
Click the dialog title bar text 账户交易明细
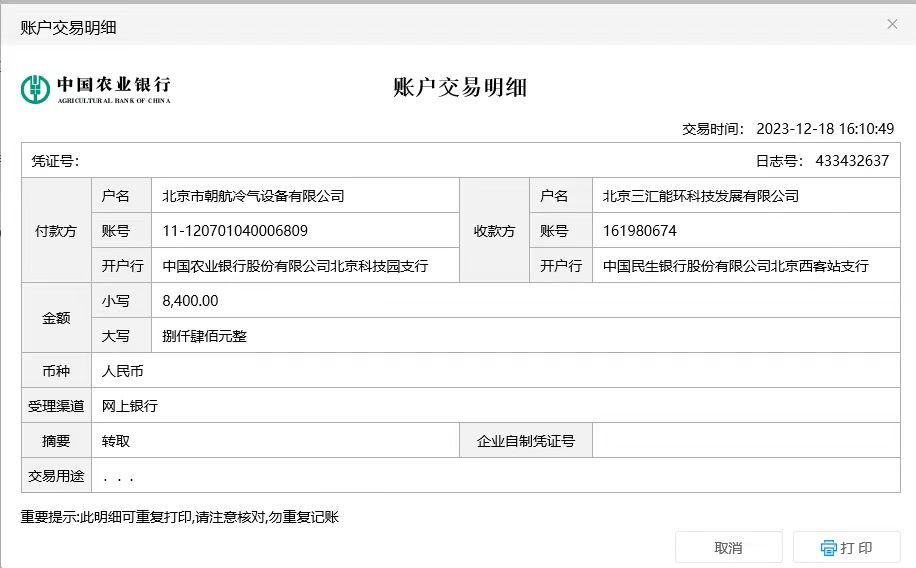pyautogui.click(x=68, y=27)
